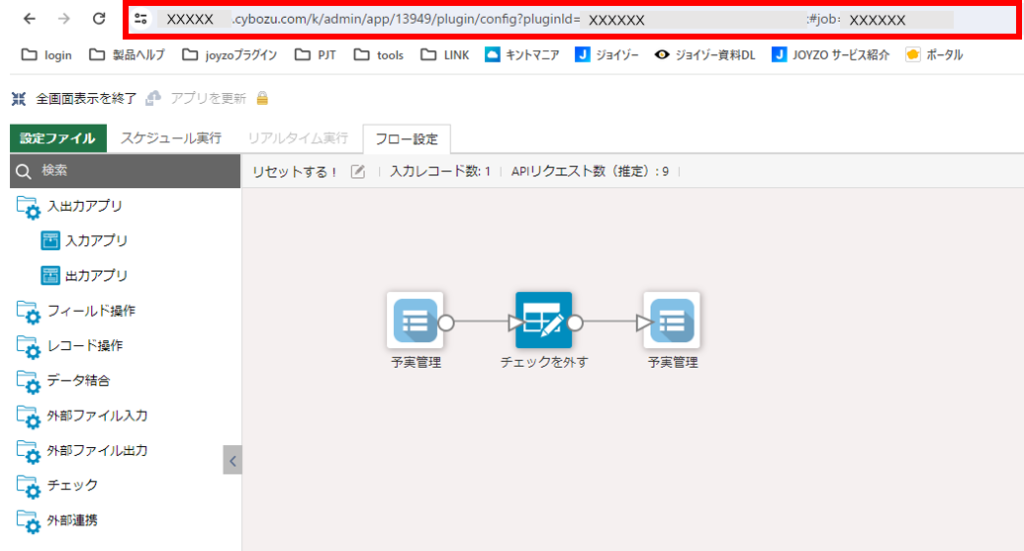The image size is (1024, 551).
Task: Click the lock icon beside アプリを更新
Action: pyautogui.click(x=262, y=98)
